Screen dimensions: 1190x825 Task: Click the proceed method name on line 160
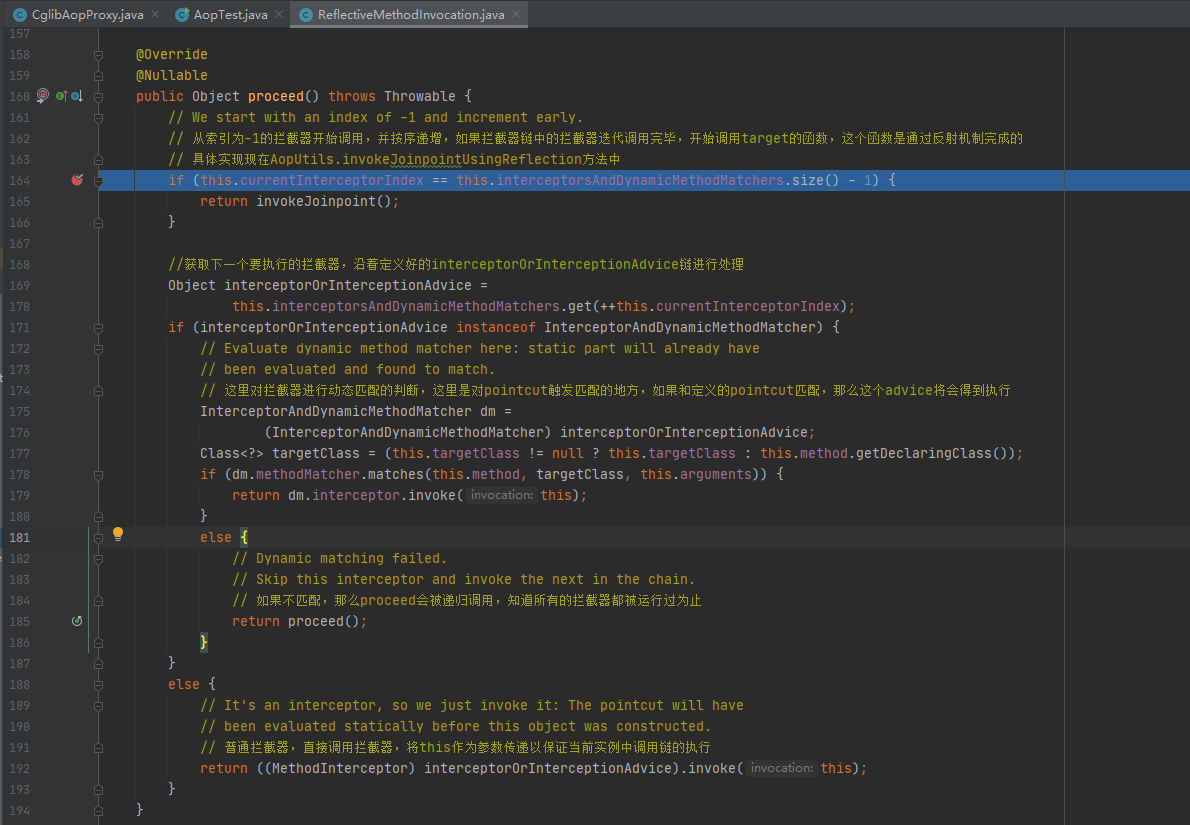coord(275,96)
